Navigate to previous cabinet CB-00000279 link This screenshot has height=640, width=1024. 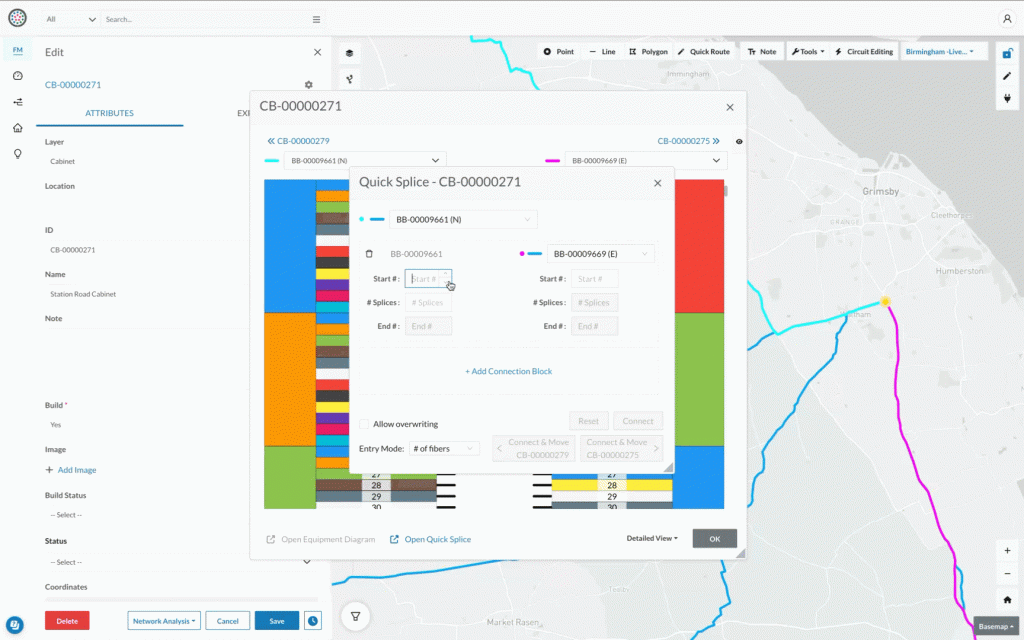coord(298,141)
